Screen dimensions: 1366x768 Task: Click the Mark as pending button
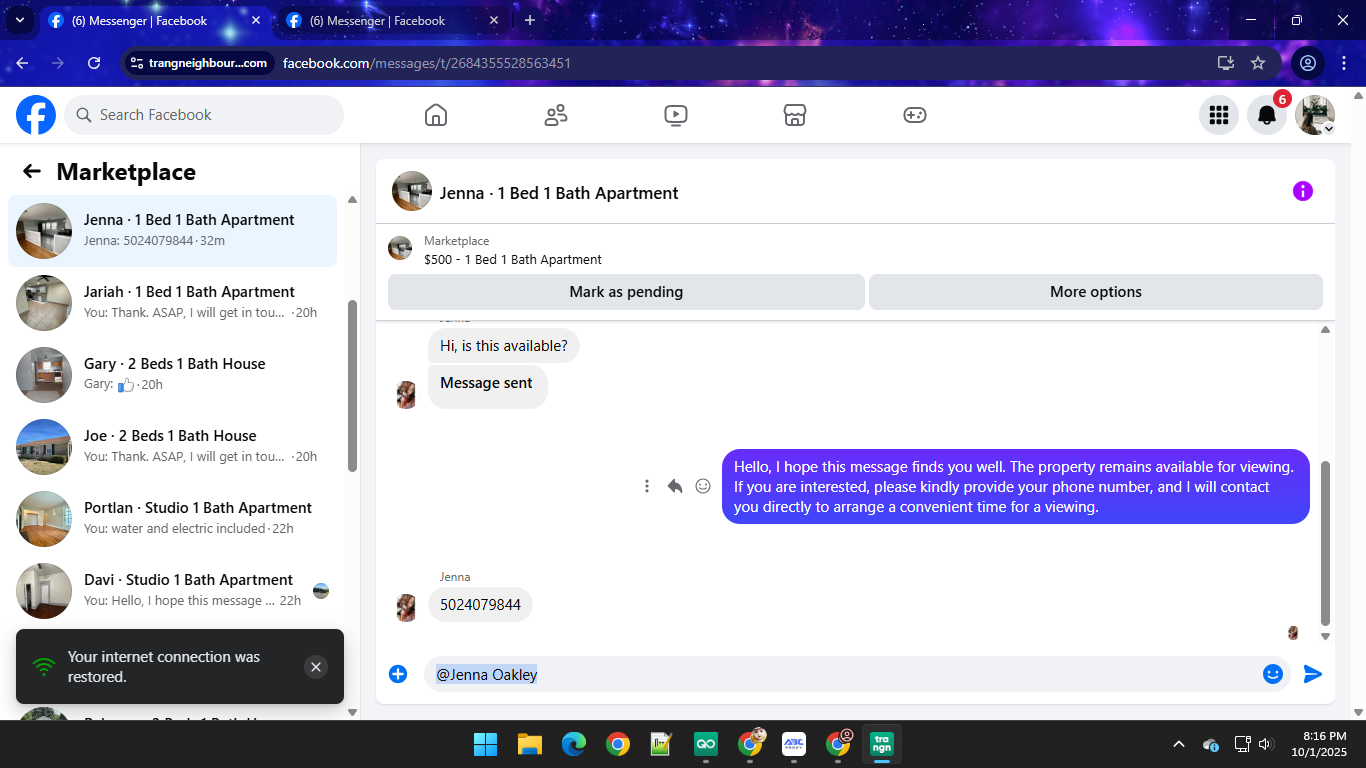[626, 292]
